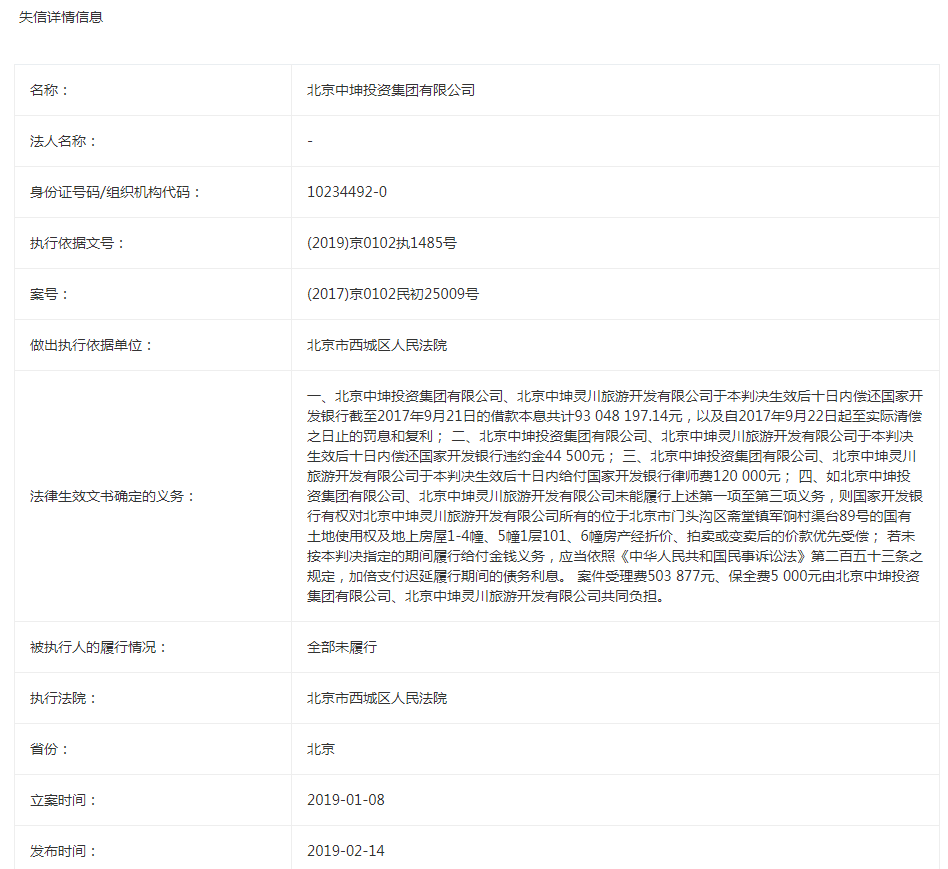The height and width of the screenshot is (869, 948).
Task: Select the label 做出执行依据单位：
Action: 91,345
